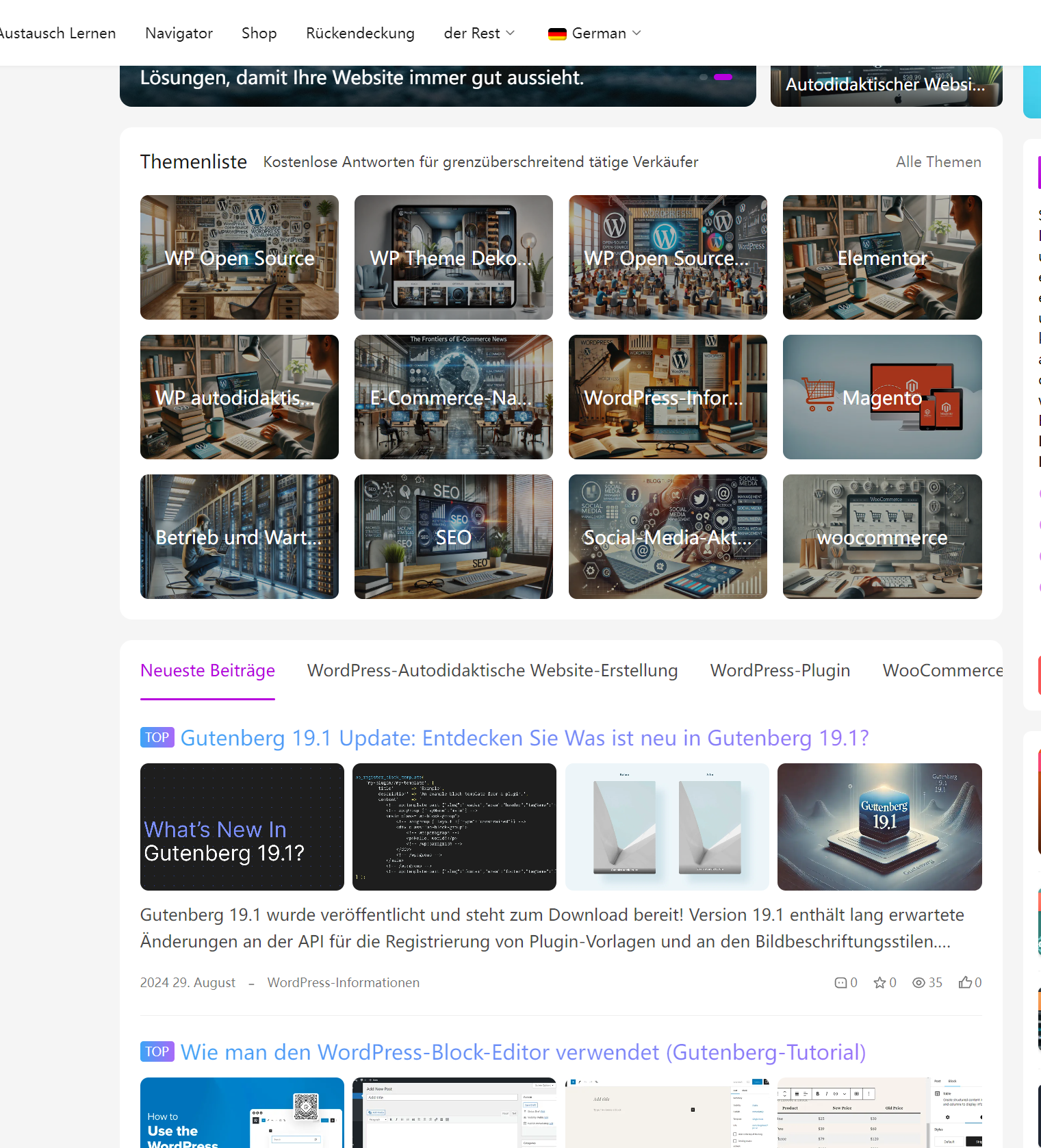Viewport: 1041px width, 1148px height.
Task: Switch to the WooCommerce tab
Action: pos(942,670)
